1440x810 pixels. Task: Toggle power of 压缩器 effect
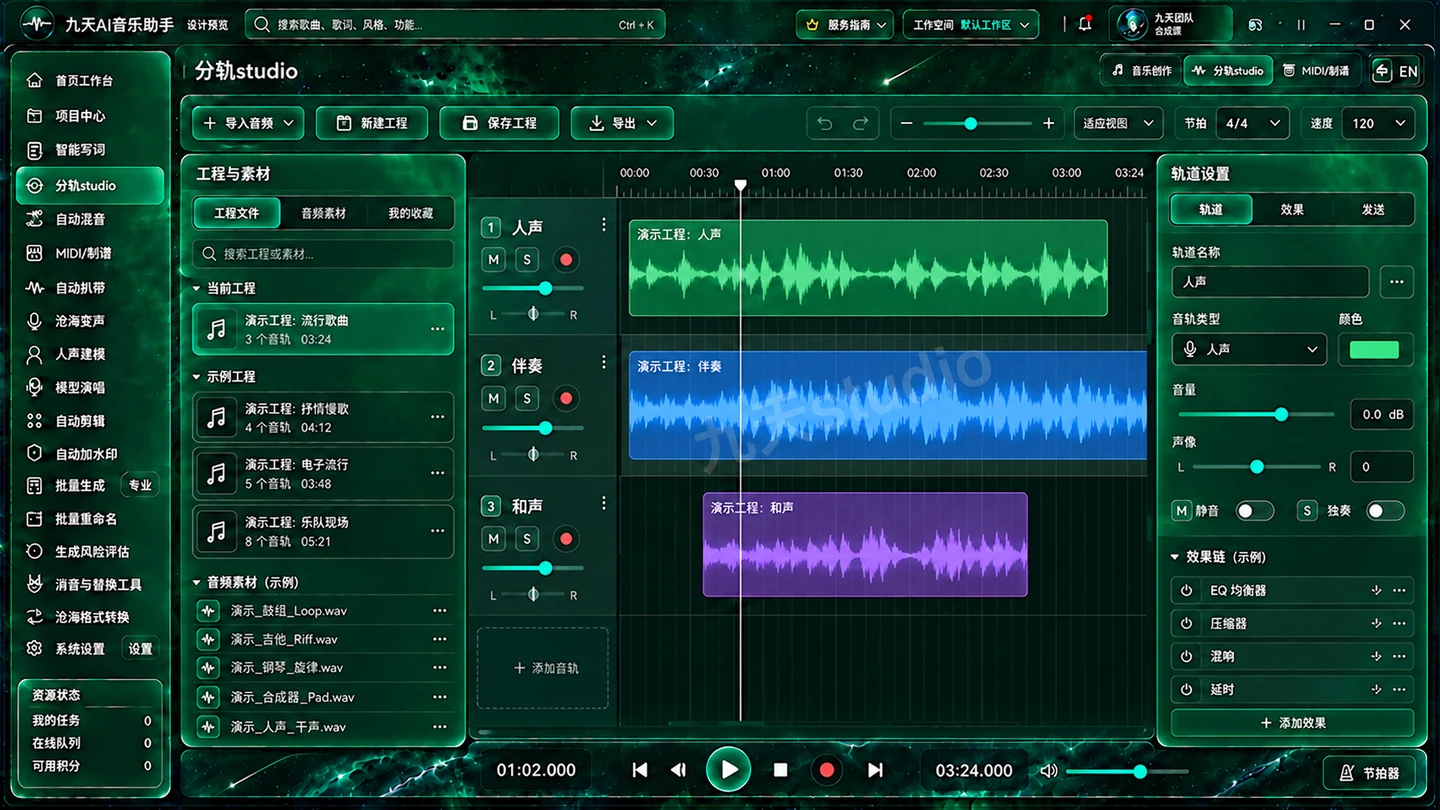tap(1186, 623)
